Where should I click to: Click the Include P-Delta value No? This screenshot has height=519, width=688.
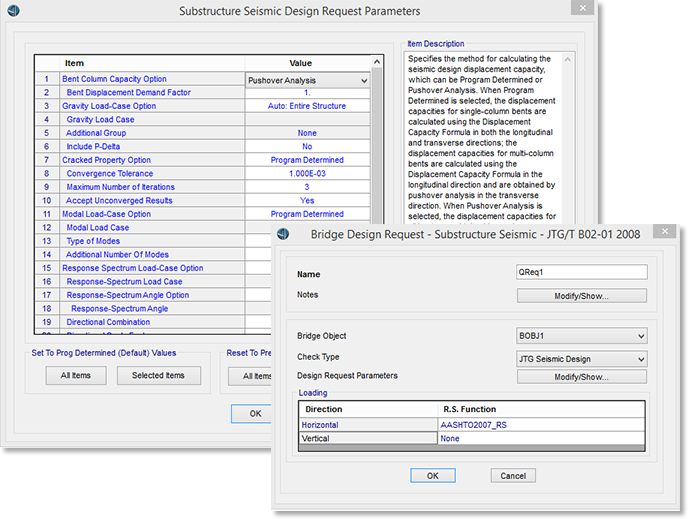(x=307, y=146)
